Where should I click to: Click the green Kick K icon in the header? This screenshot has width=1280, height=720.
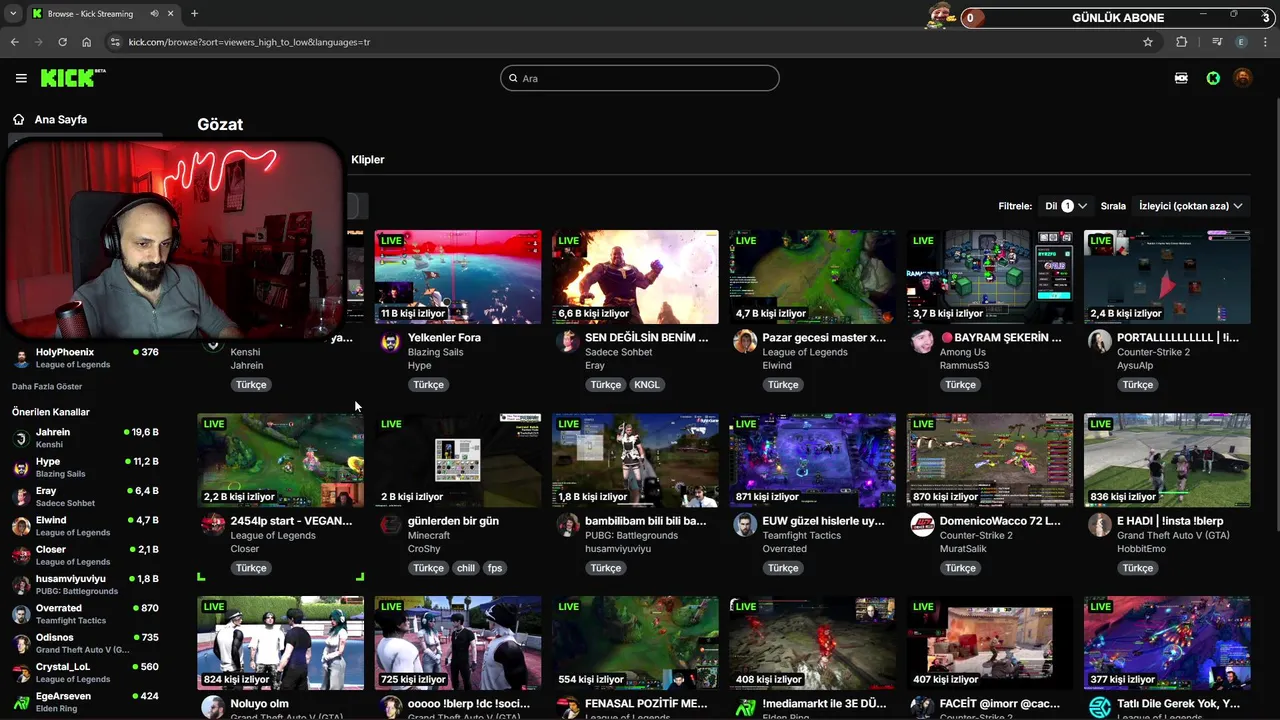click(1213, 78)
